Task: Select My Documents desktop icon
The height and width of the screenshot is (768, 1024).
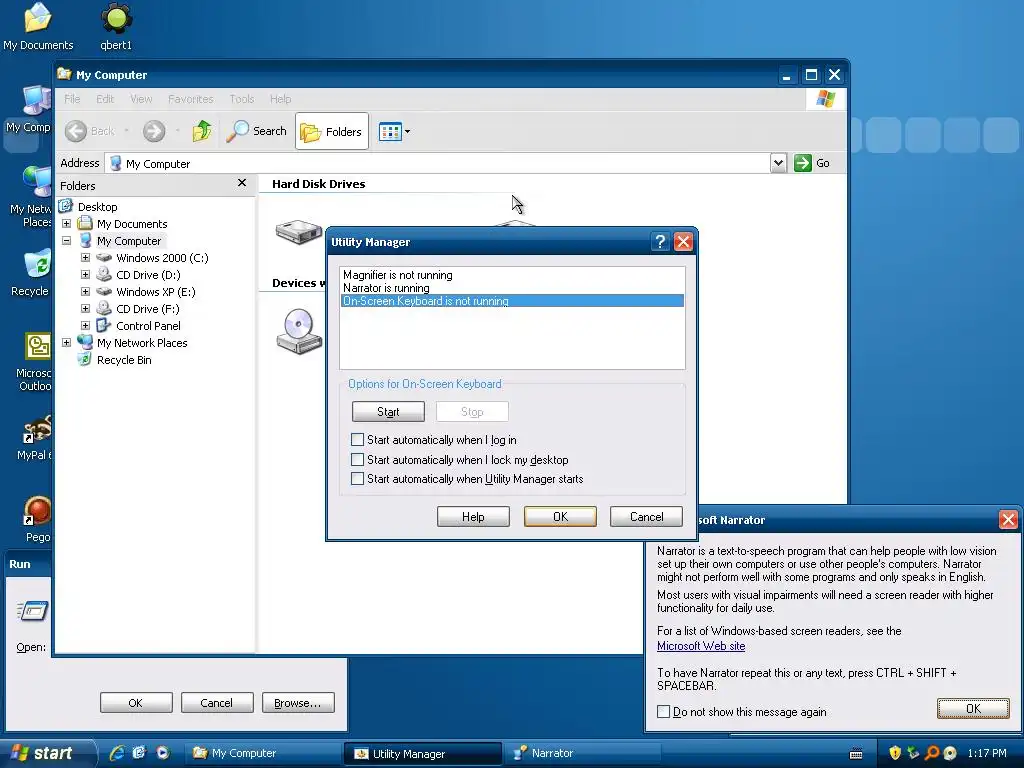Action: pos(38,27)
